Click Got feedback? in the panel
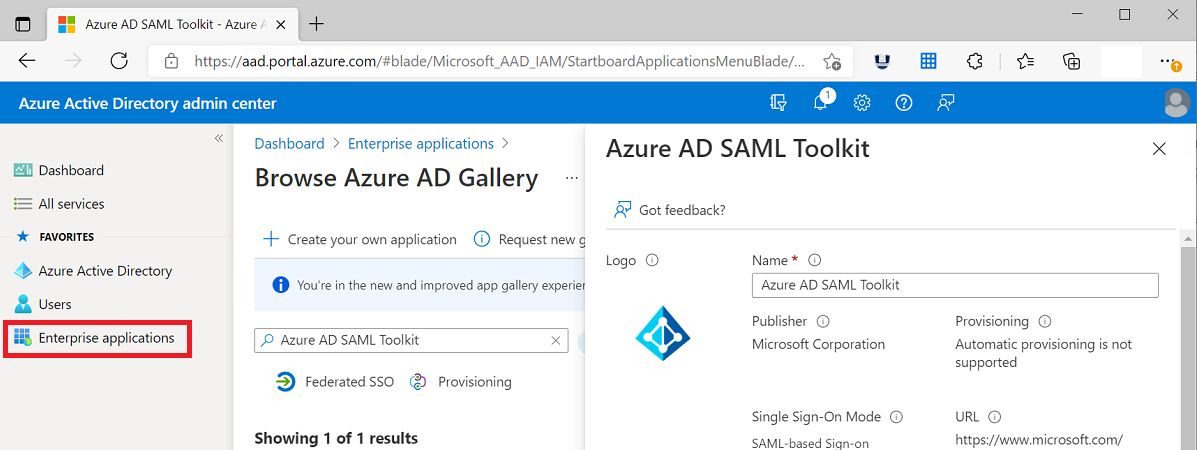Viewport: 1197px width, 450px height. click(x=669, y=210)
